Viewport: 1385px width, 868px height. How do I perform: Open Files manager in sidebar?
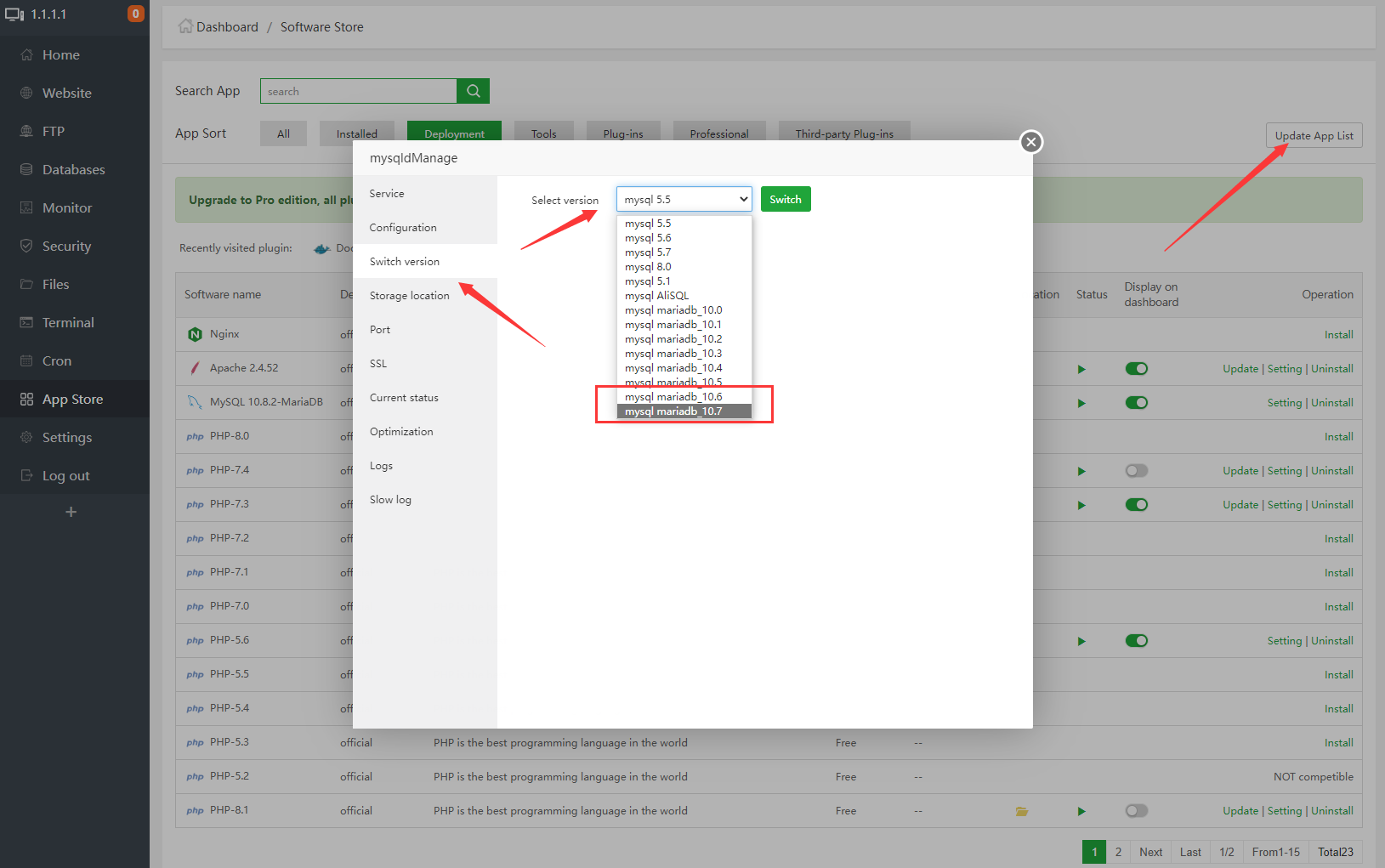(56, 285)
